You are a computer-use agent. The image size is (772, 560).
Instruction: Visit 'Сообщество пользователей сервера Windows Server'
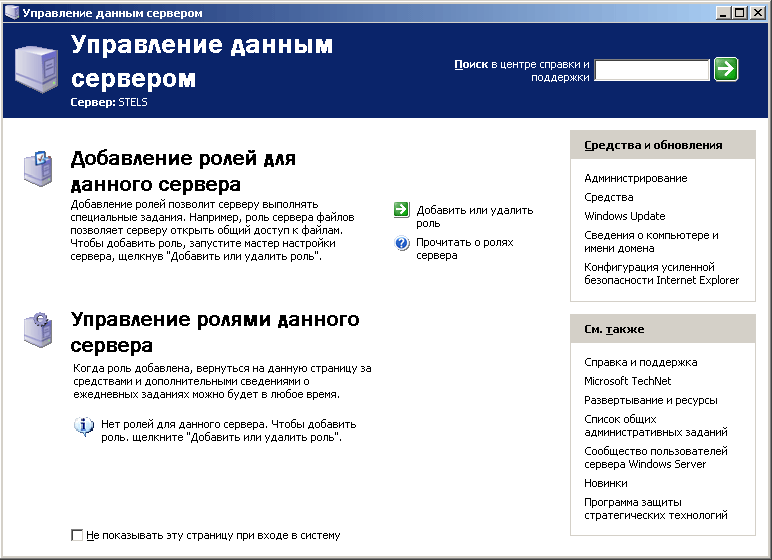[x=655, y=458]
